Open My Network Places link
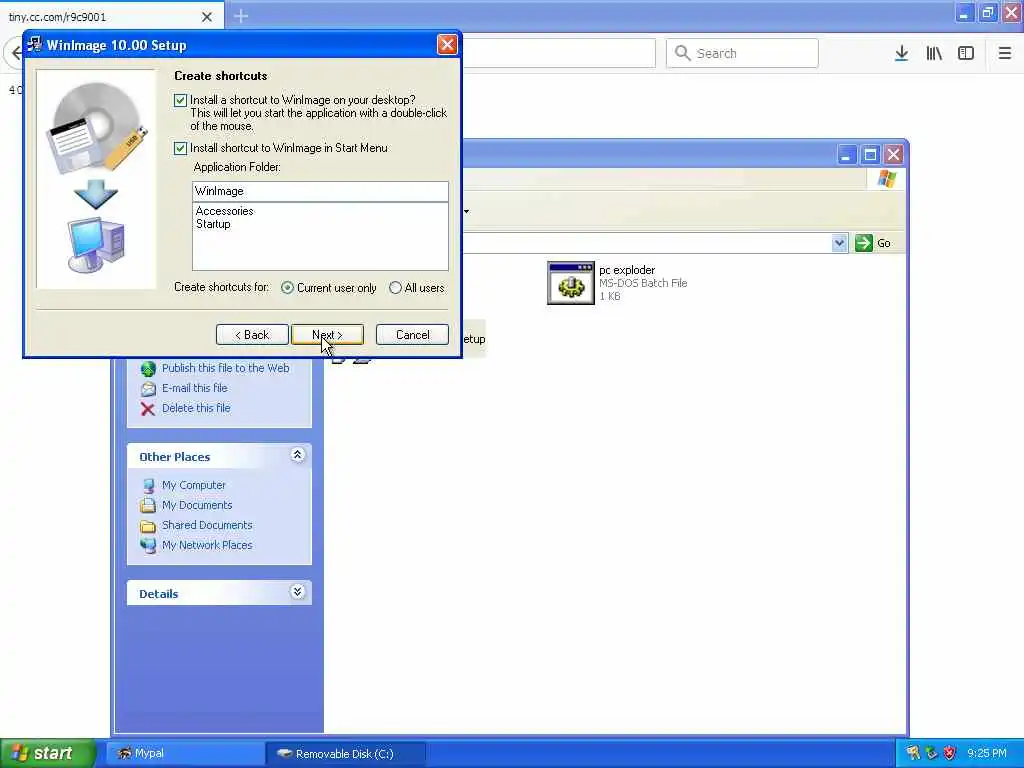This screenshot has width=1024, height=768. pyautogui.click(x=207, y=545)
